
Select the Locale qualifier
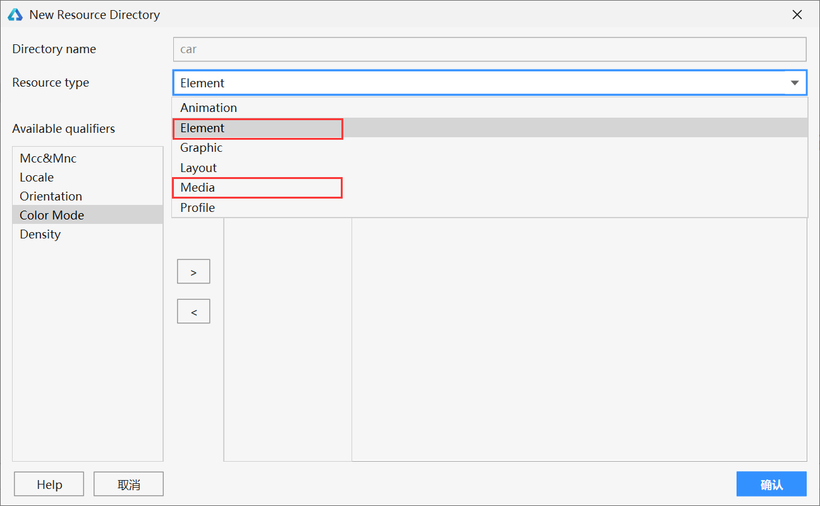(x=88, y=177)
